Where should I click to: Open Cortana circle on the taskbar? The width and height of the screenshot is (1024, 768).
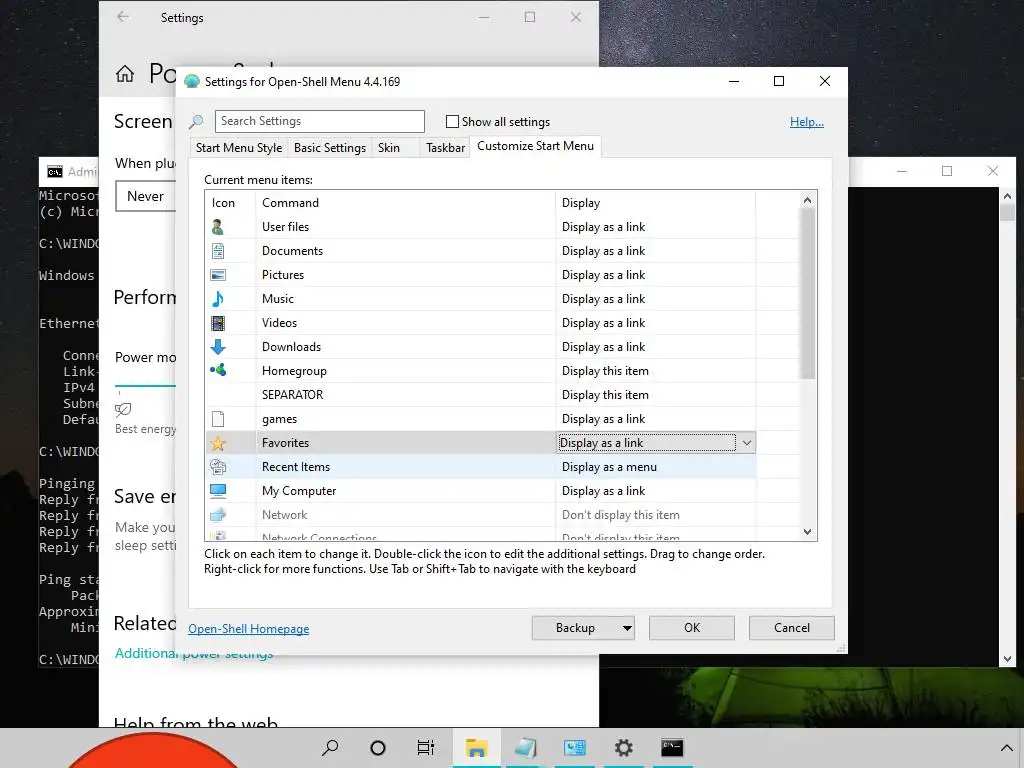377,748
